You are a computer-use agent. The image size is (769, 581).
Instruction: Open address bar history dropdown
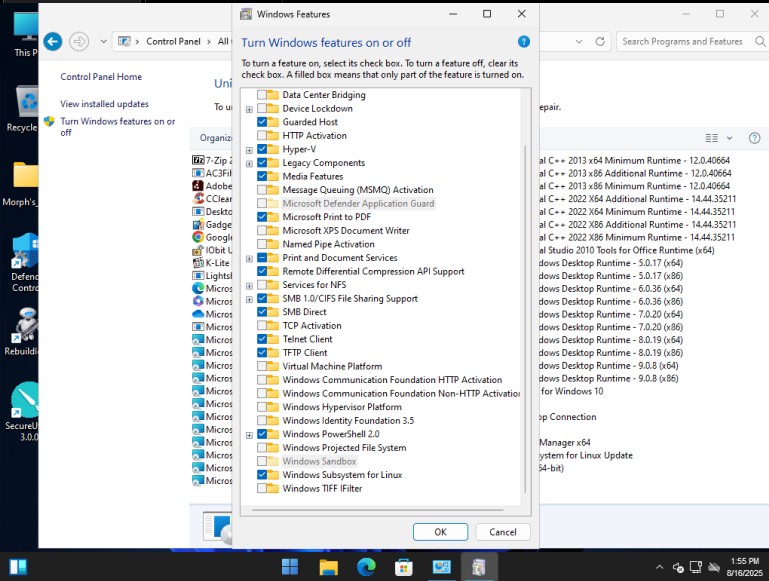pos(579,42)
